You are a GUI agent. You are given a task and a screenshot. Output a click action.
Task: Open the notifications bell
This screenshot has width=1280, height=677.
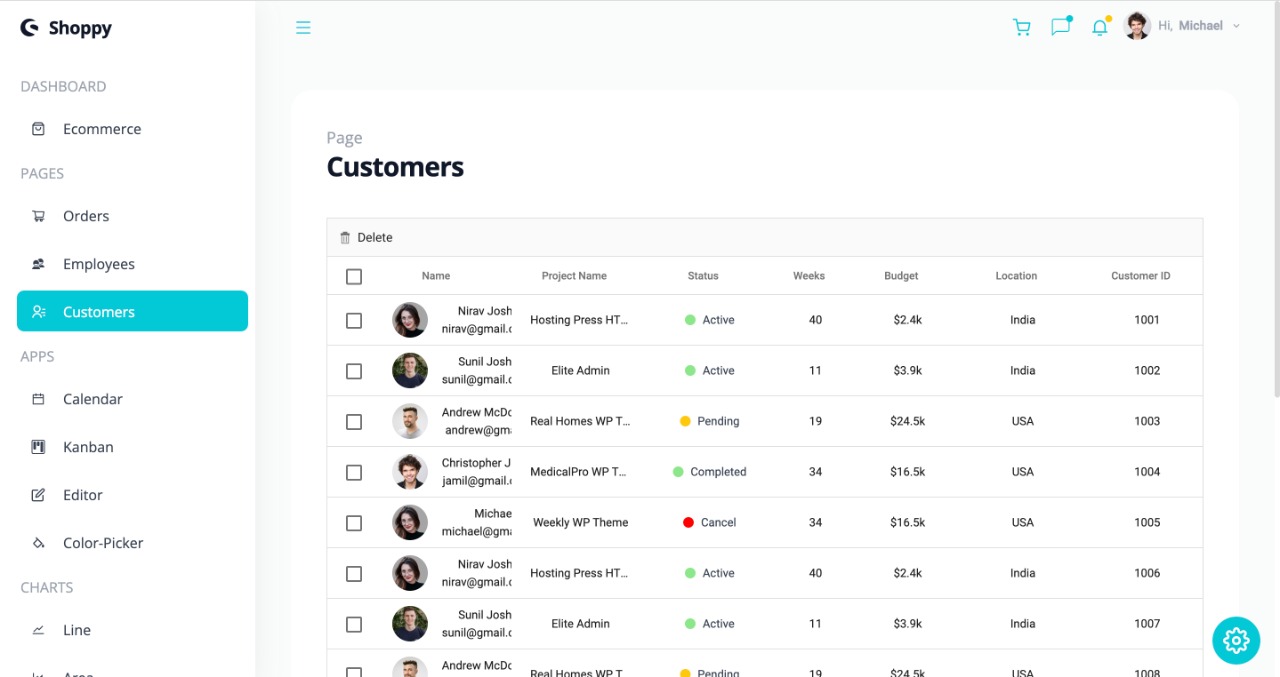pos(1099,27)
